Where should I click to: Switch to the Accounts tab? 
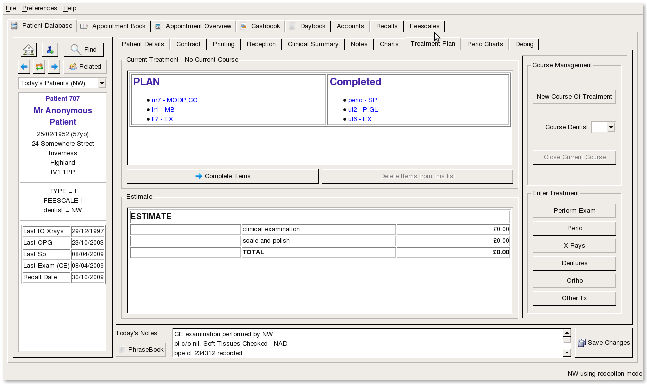click(350, 26)
